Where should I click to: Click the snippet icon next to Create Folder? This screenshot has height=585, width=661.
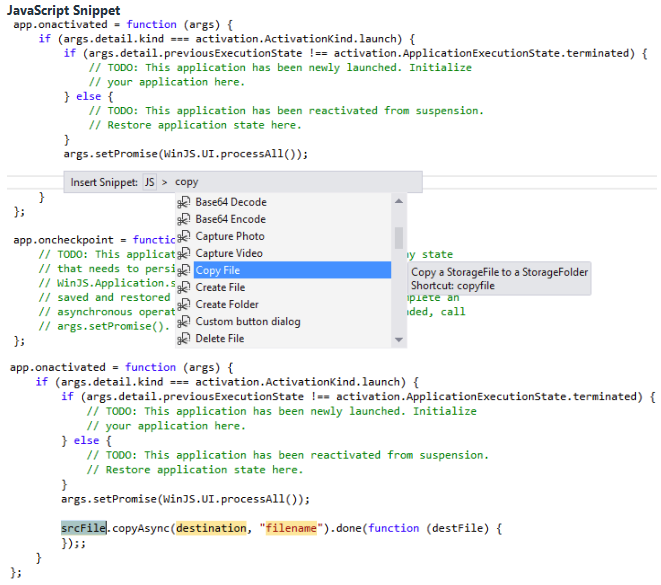click(184, 304)
